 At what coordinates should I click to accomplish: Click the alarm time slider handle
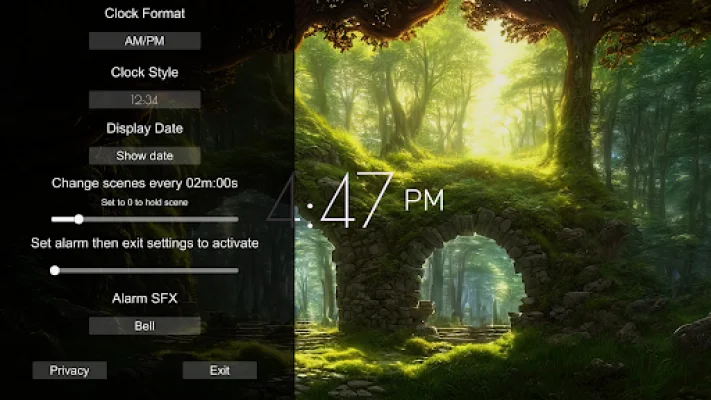coord(55,270)
